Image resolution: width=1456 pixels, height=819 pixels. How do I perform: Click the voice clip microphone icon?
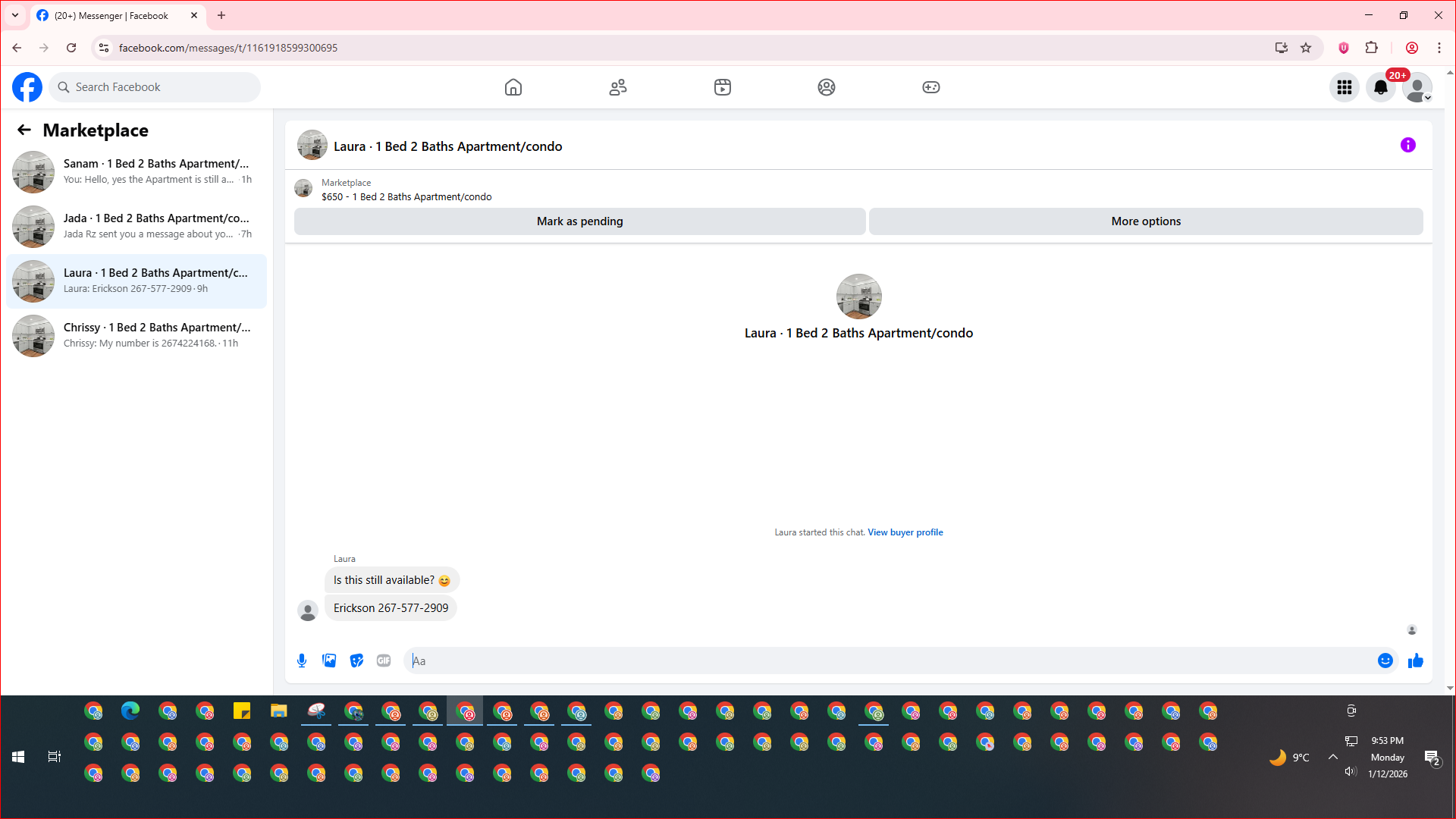302,661
